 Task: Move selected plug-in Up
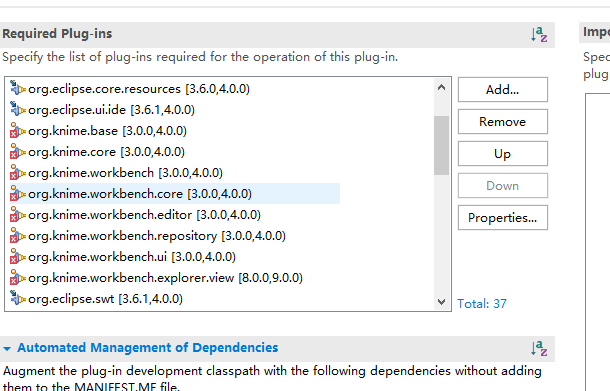point(503,154)
